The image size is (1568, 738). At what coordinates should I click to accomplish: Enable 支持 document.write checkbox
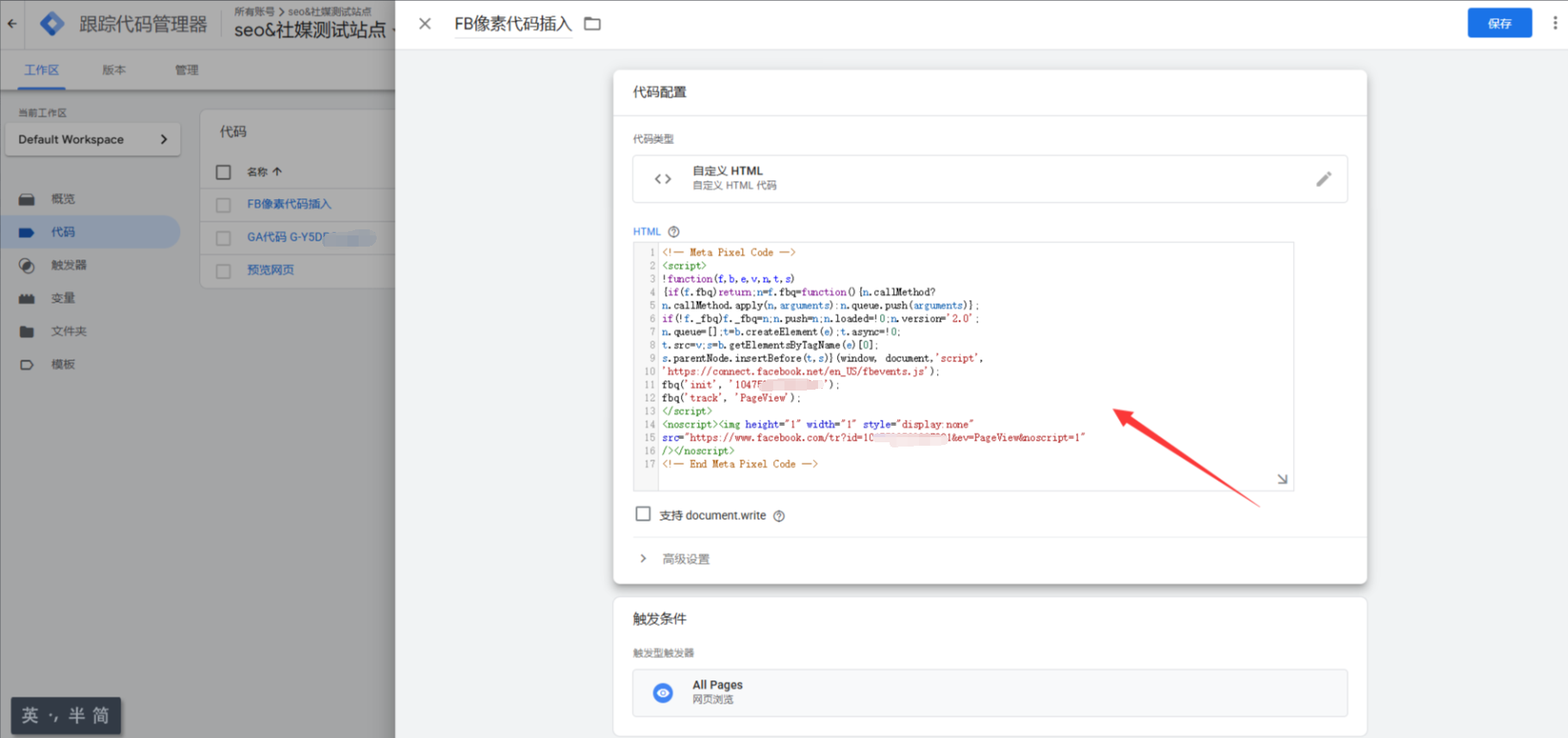pos(643,515)
